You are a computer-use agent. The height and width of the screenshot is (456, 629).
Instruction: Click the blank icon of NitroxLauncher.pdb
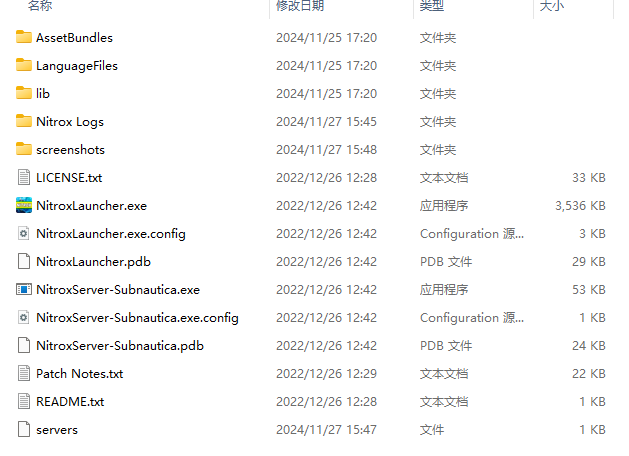point(24,261)
